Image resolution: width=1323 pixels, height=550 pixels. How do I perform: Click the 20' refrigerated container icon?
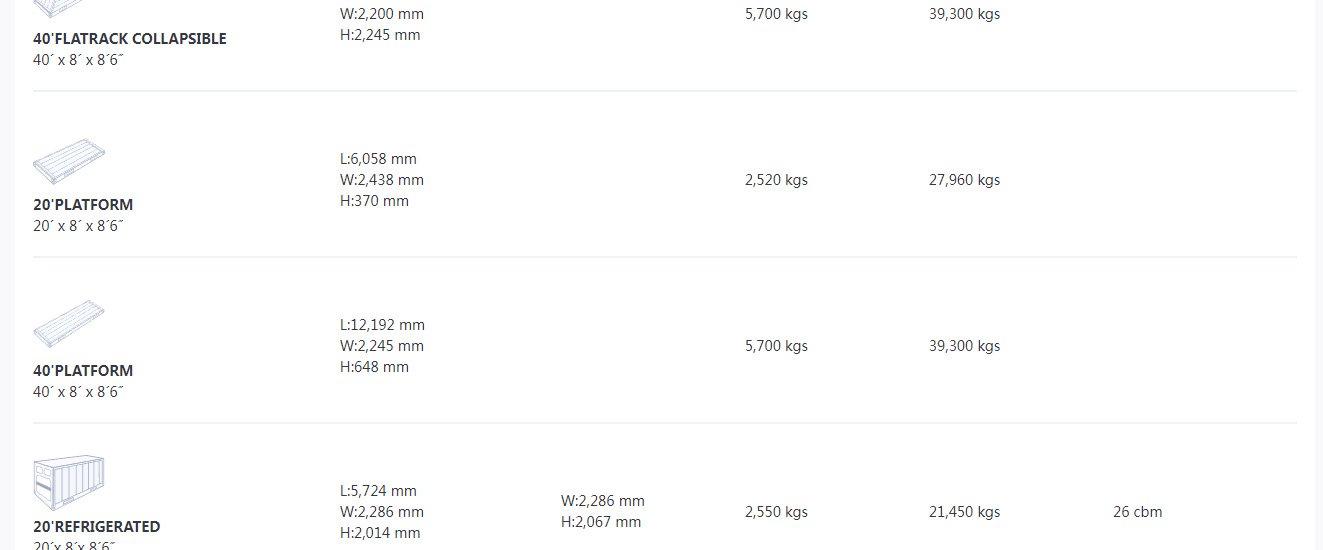(69, 484)
